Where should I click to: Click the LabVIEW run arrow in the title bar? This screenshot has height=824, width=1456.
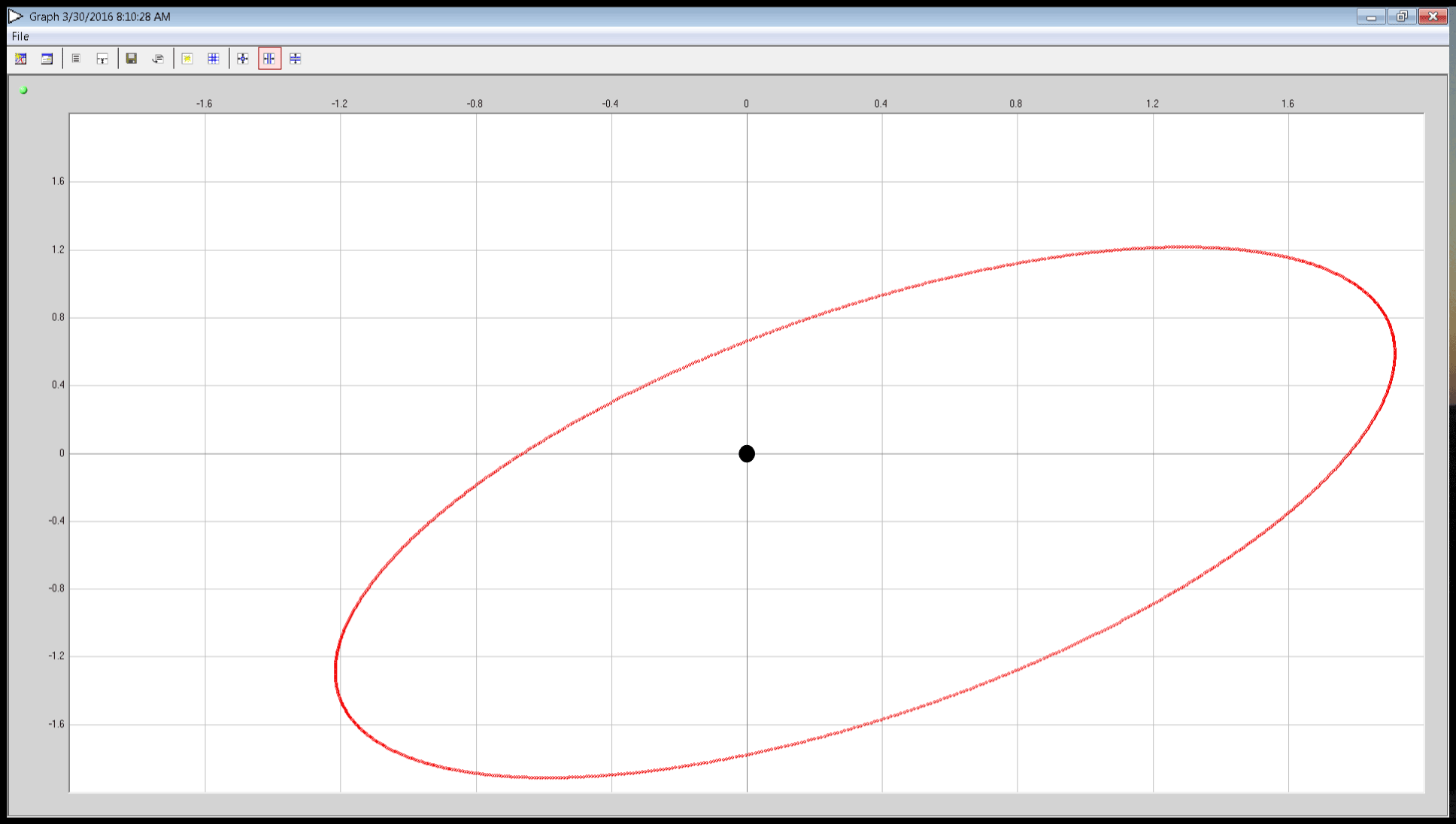pyautogui.click(x=14, y=15)
